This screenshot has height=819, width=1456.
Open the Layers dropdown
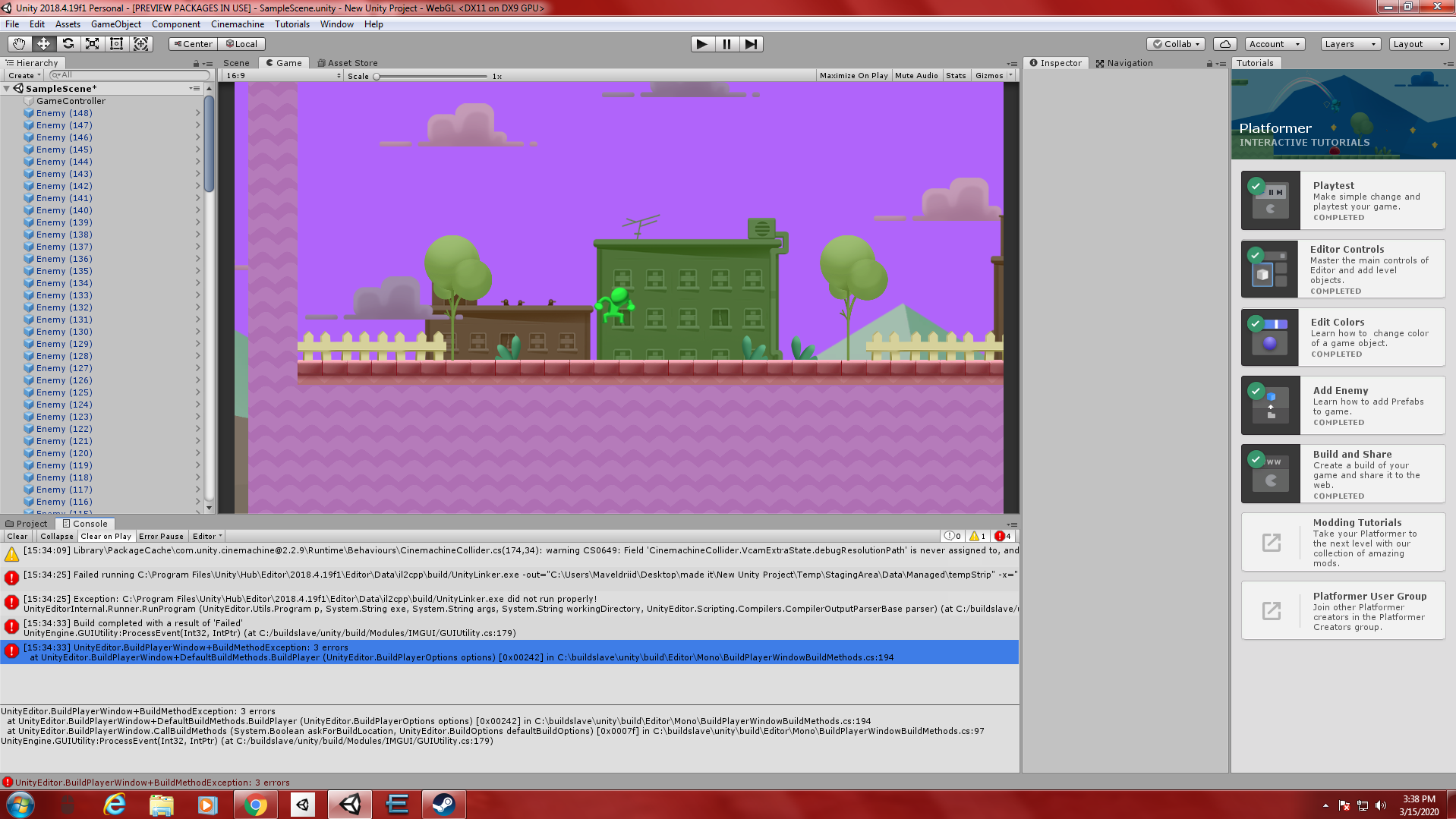coord(1350,44)
